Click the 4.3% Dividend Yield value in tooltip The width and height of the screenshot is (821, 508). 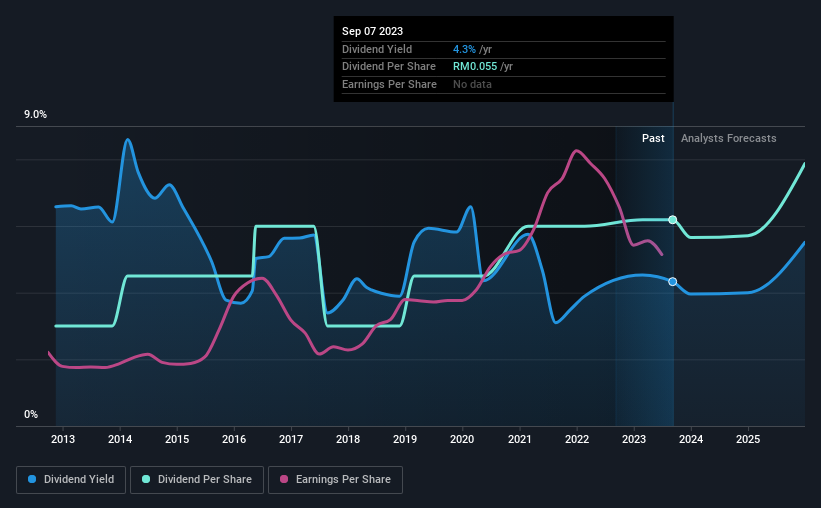tap(464, 49)
